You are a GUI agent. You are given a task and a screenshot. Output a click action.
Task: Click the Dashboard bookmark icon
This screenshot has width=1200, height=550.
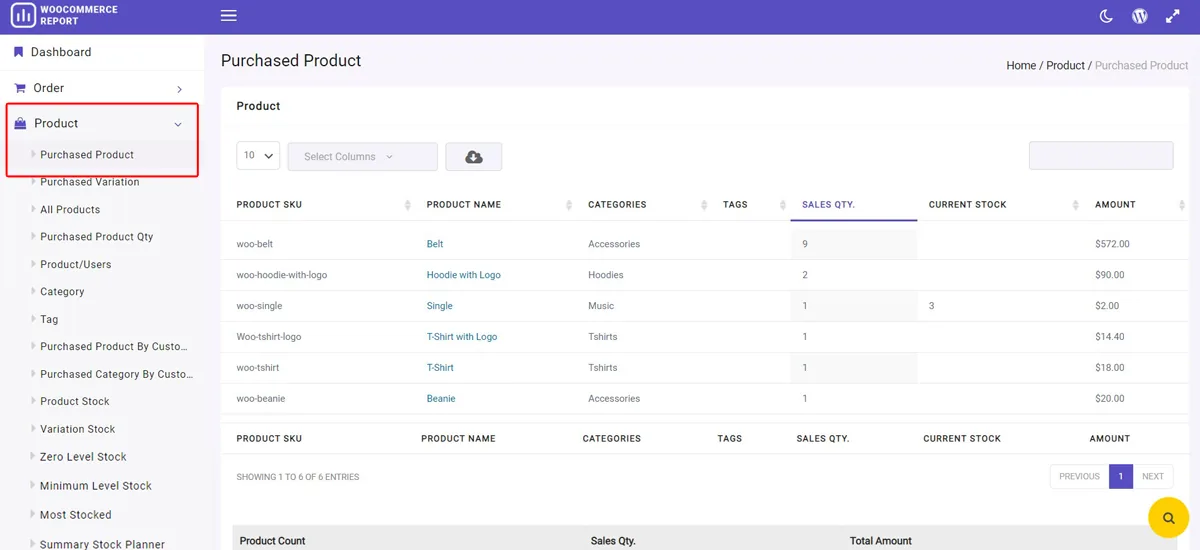click(x=18, y=52)
